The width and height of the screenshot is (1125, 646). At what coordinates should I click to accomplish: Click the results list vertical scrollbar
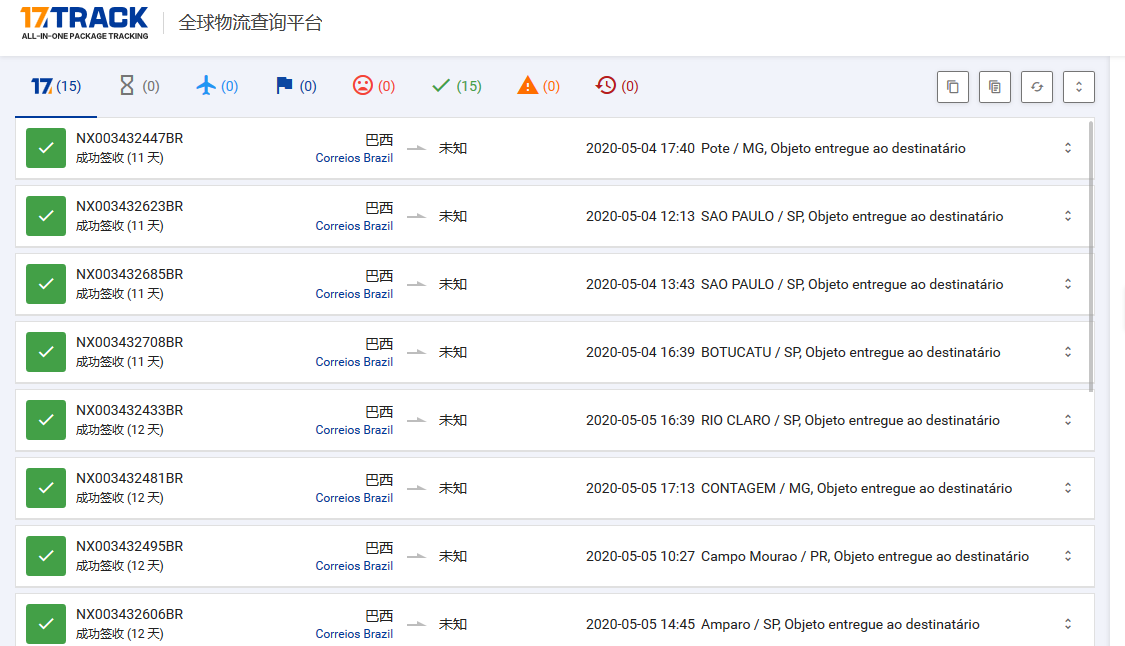pyautogui.click(x=1091, y=256)
